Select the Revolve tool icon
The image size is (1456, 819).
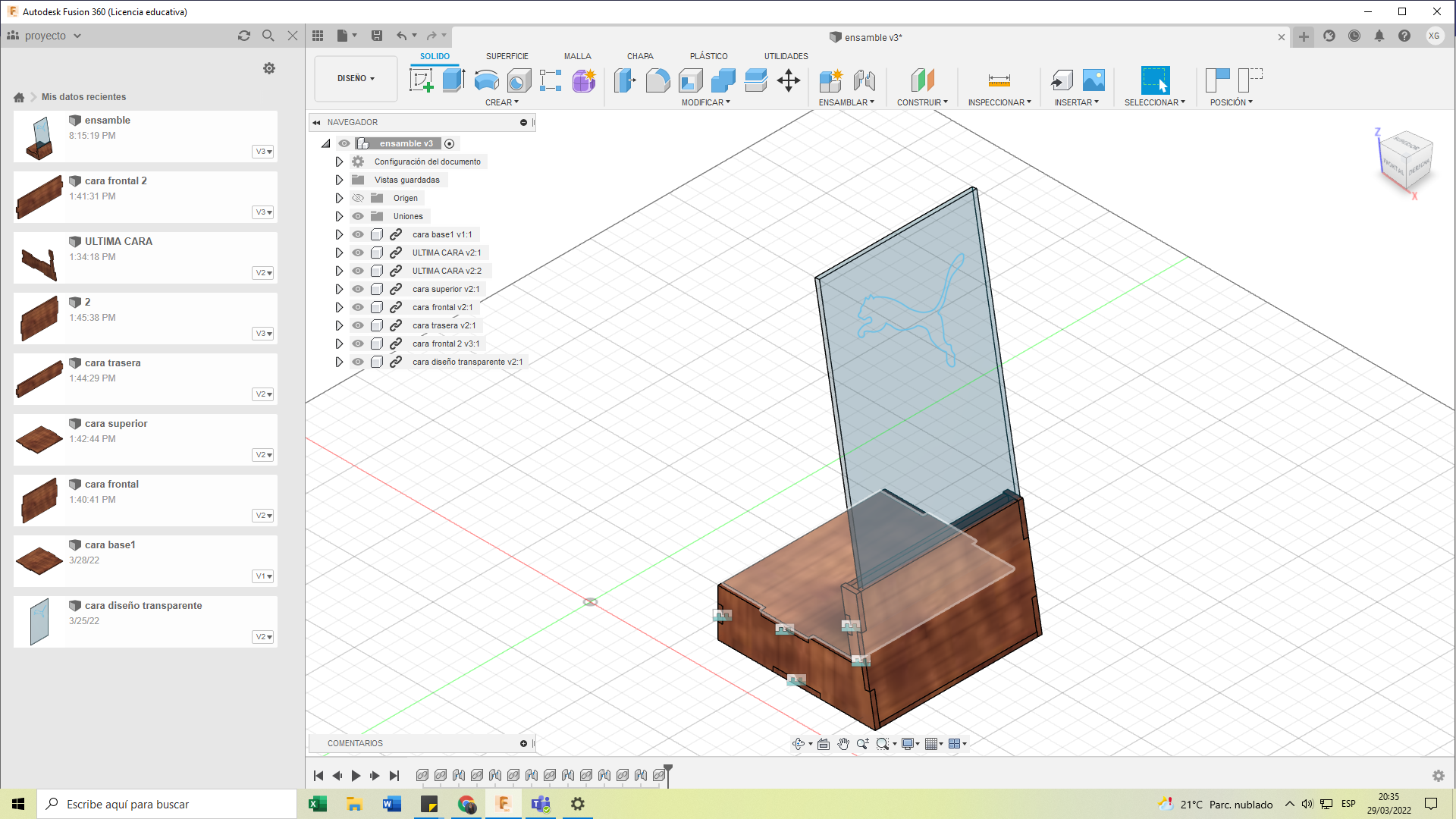coord(486,80)
